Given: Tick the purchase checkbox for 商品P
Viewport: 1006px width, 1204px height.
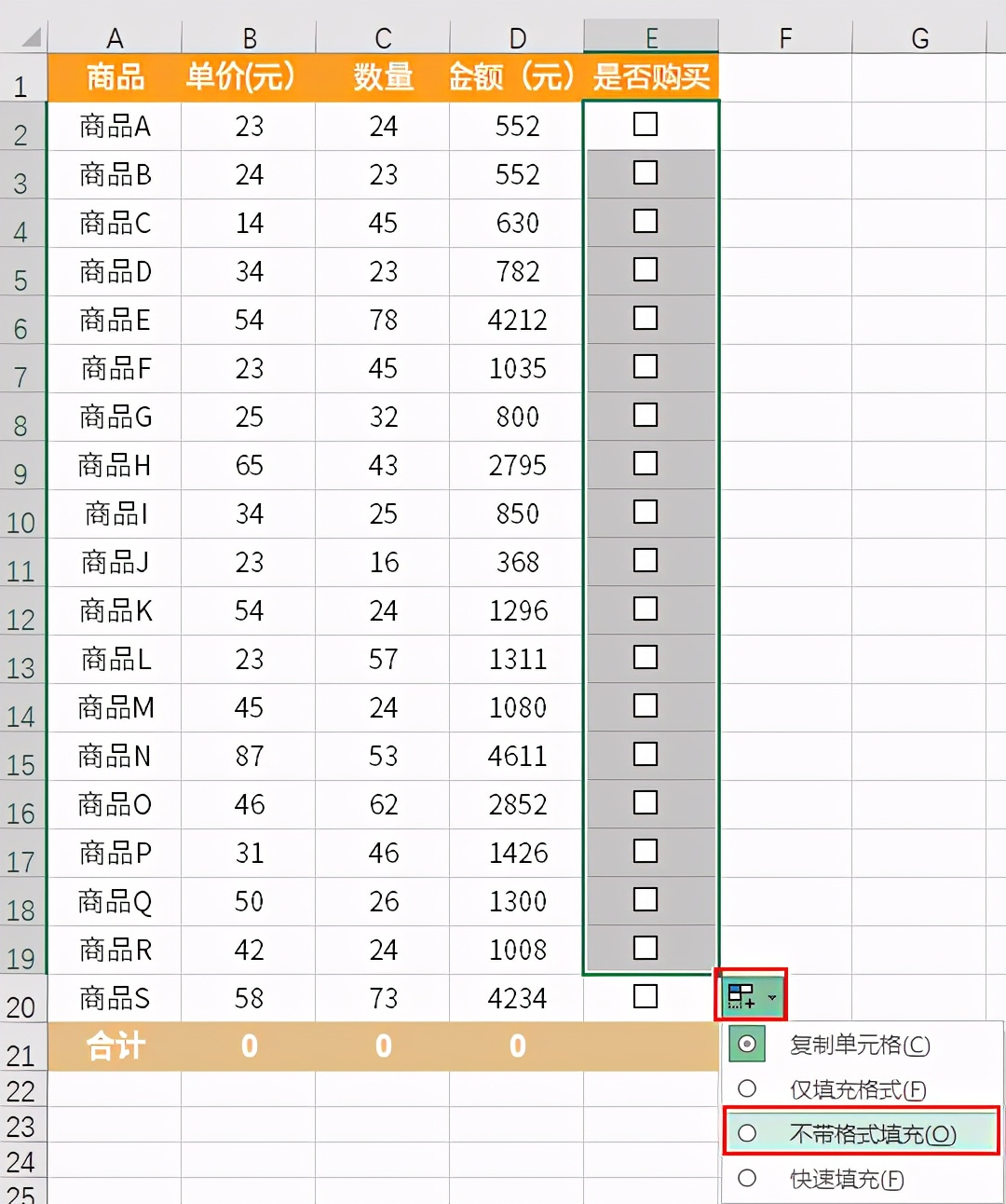Looking at the screenshot, I should pos(646,851).
